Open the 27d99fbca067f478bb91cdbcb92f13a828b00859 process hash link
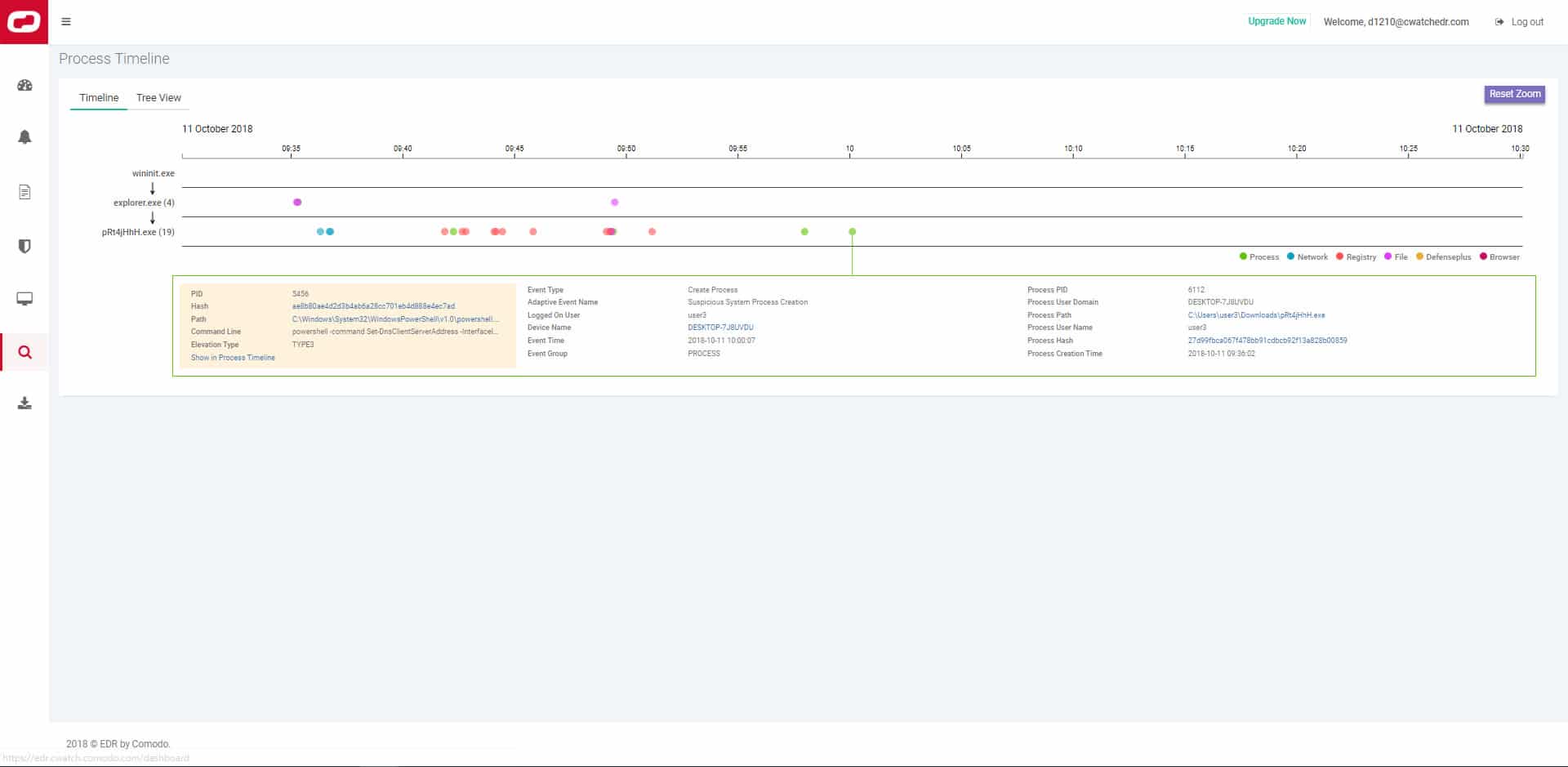This screenshot has width=1568, height=767. coord(1267,341)
